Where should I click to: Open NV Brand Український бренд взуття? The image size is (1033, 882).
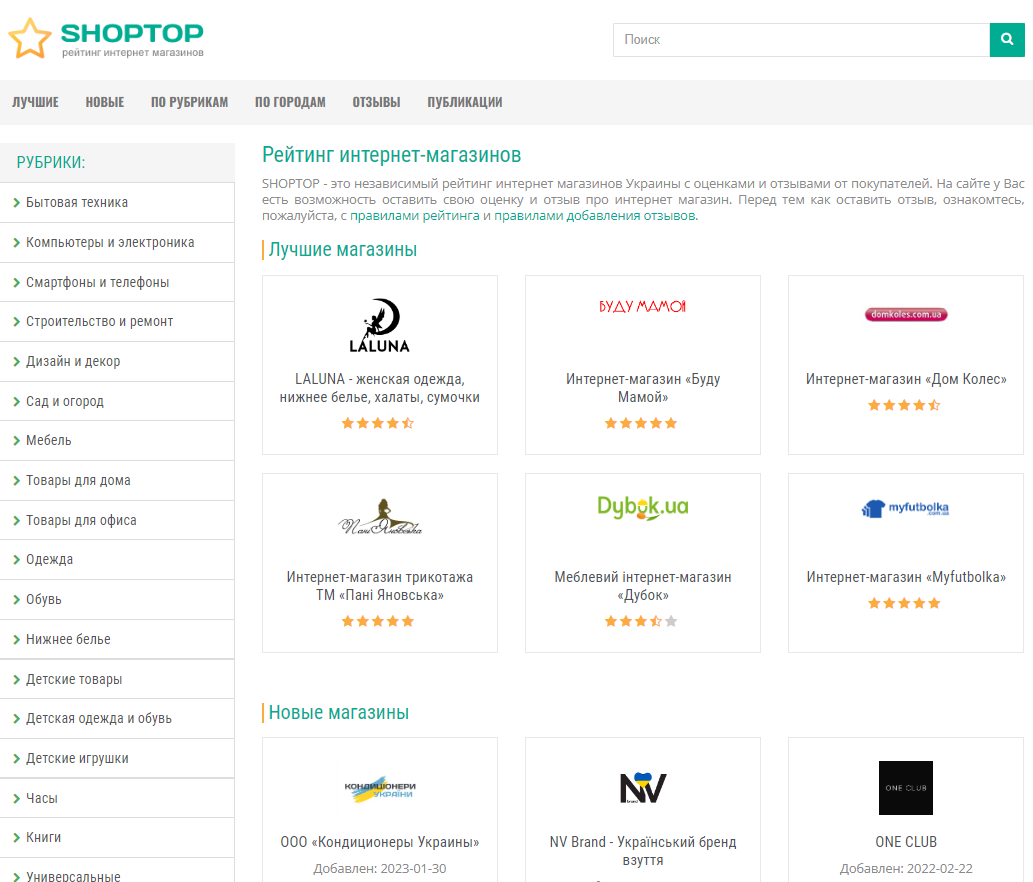[x=643, y=851]
